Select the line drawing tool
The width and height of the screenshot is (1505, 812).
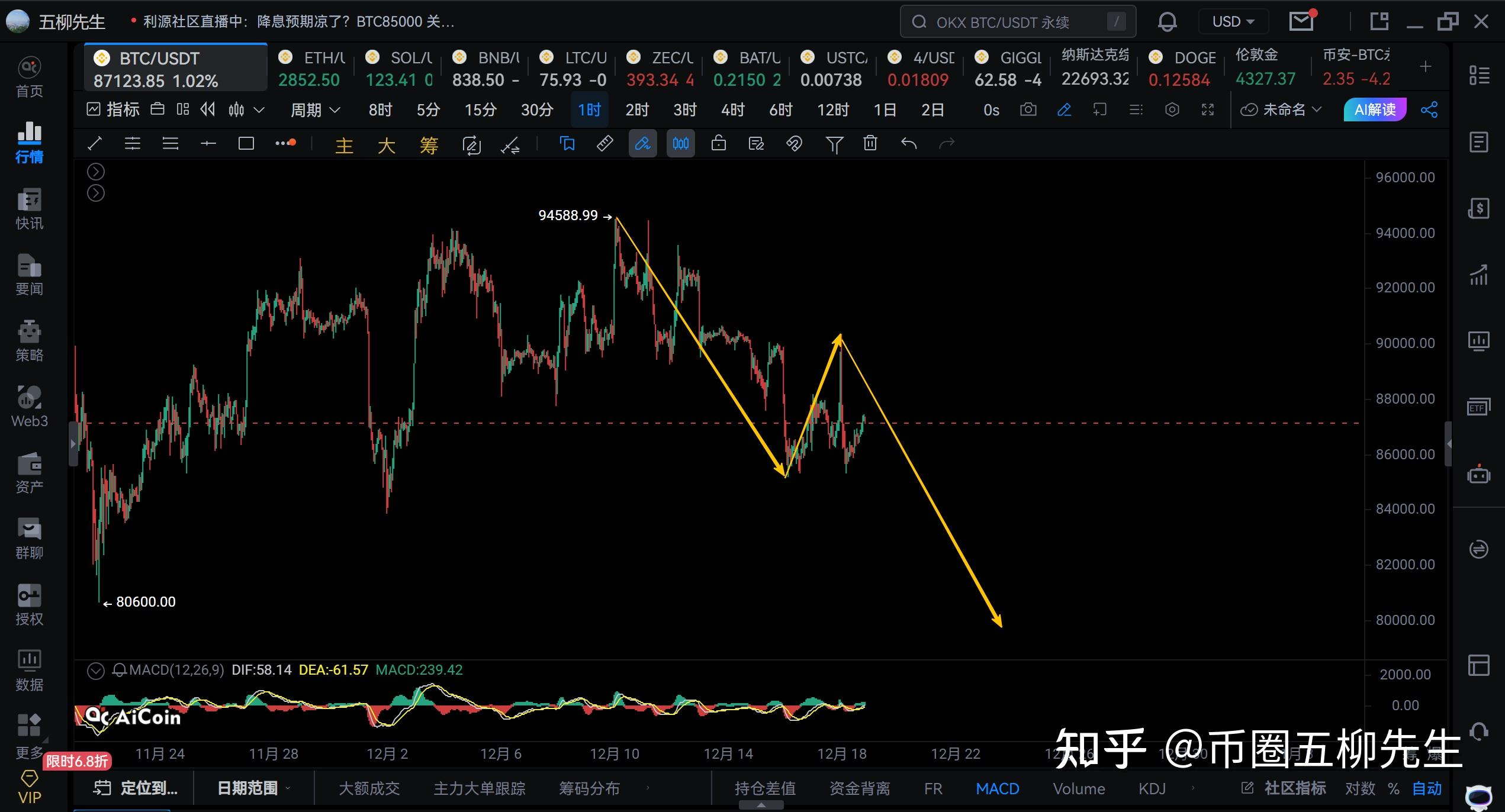coord(95,144)
